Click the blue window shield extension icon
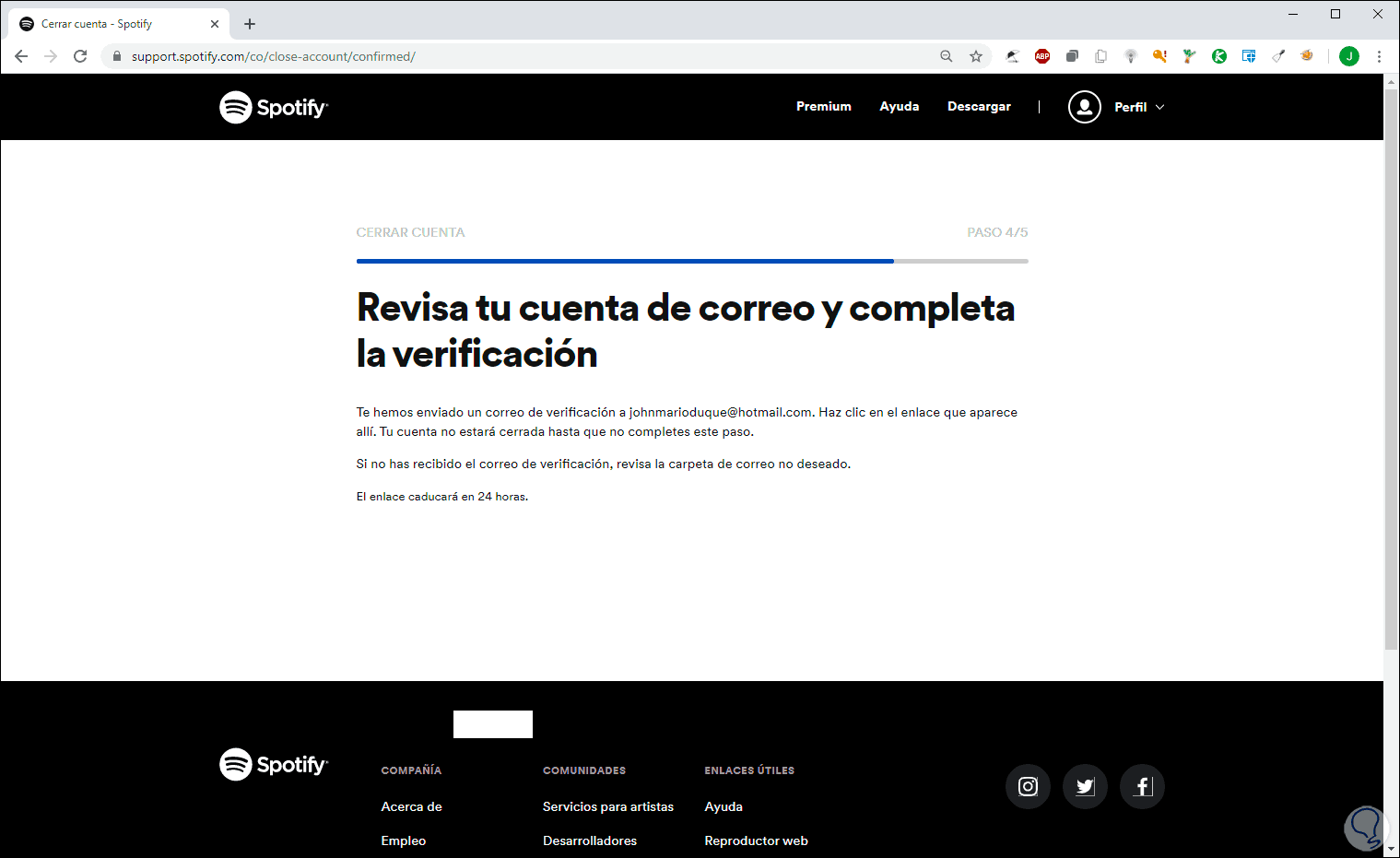 tap(1249, 56)
